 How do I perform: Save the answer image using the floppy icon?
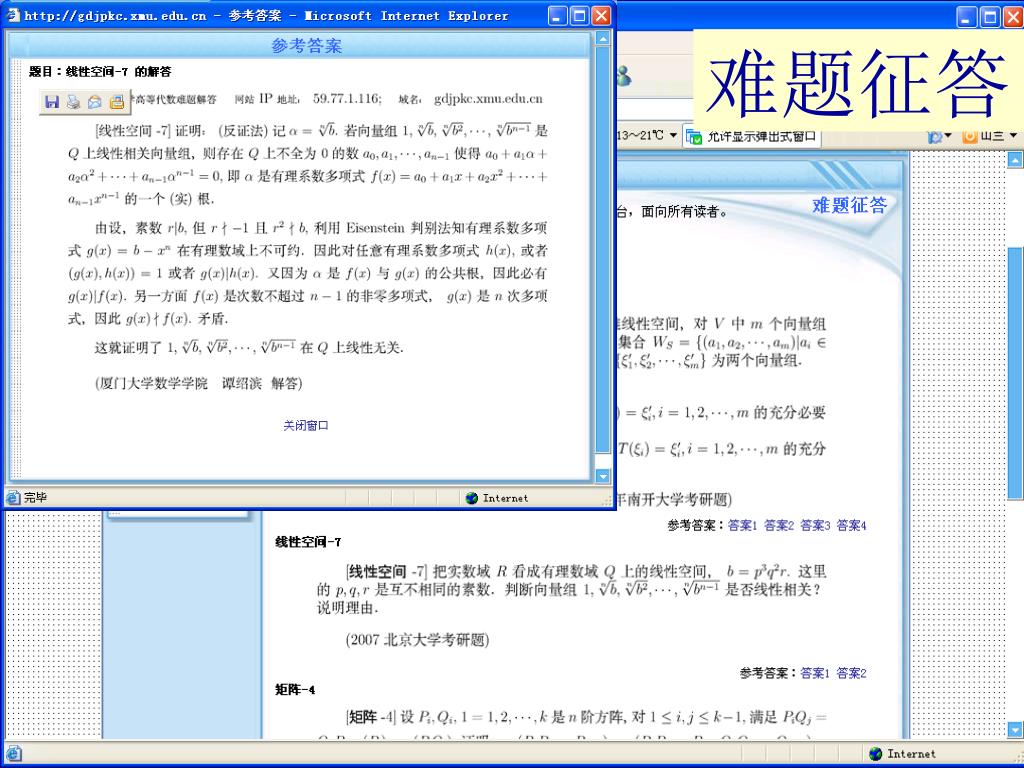click(x=52, y=101)
